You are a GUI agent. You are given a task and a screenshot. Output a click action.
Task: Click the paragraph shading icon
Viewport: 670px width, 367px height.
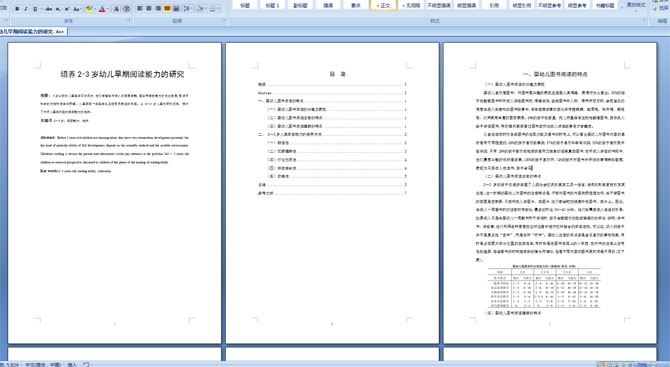click(x=200, y=9)
